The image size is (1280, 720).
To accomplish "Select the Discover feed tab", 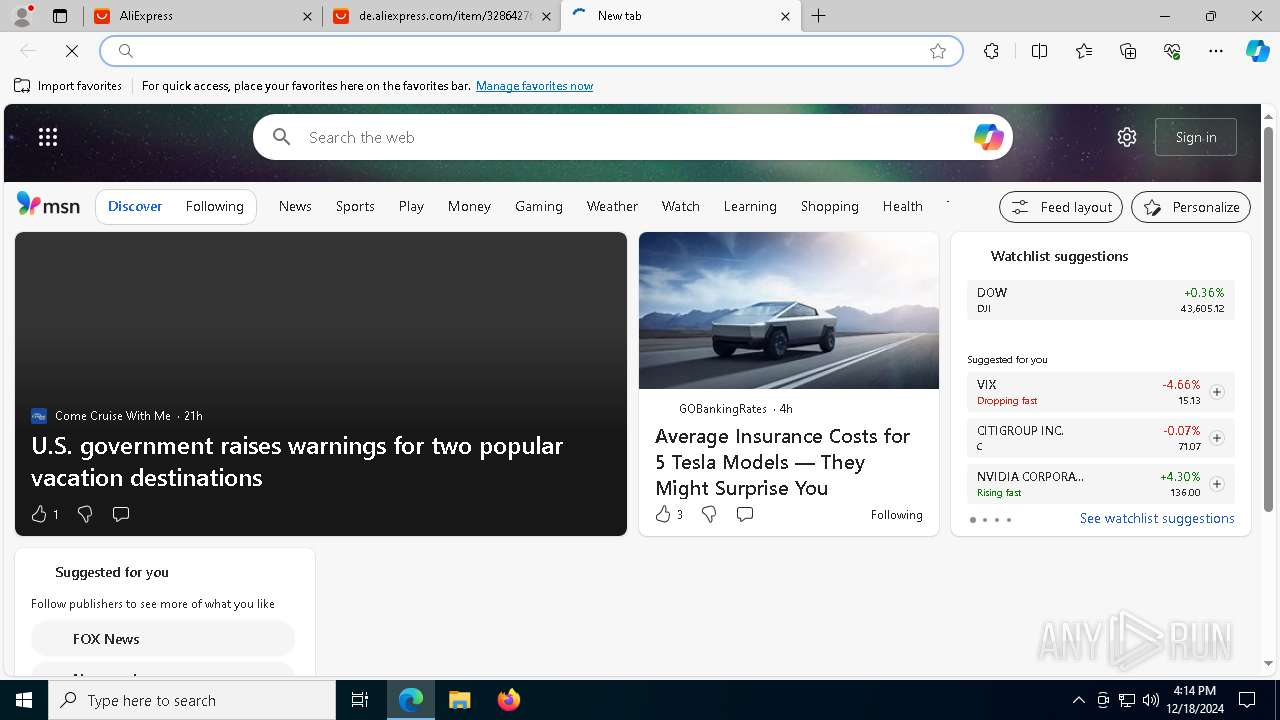I will 135,206.
